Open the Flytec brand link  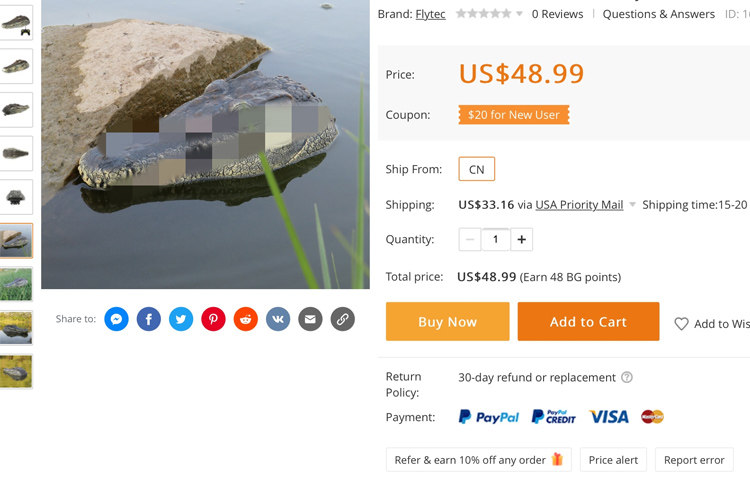430,14
